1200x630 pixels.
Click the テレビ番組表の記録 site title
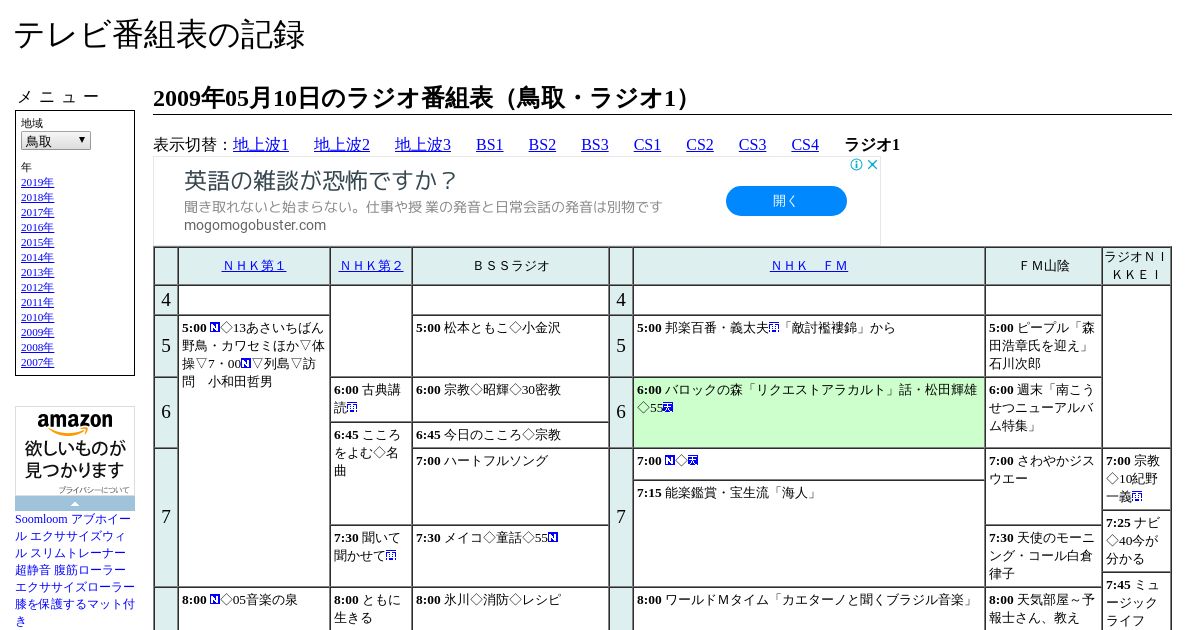[x=159, y=35]
